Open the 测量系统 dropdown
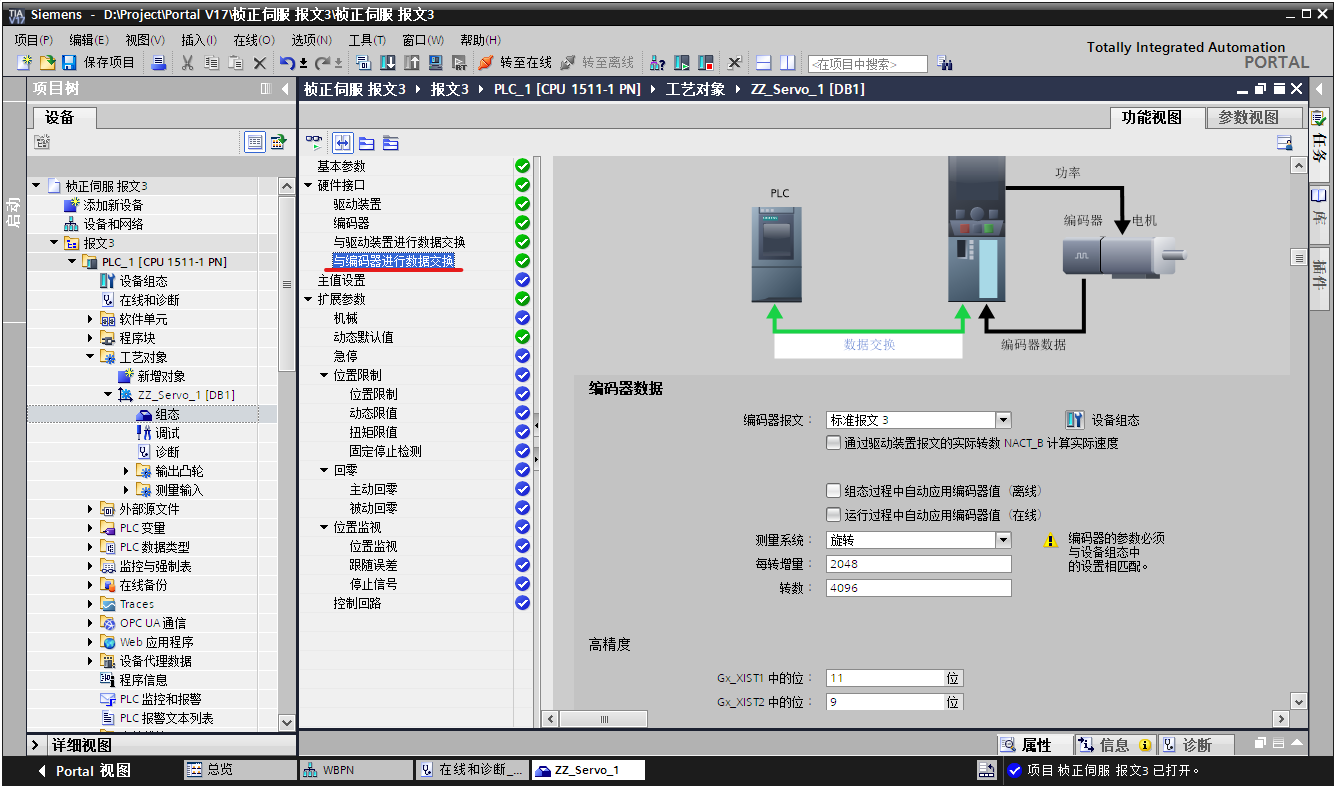1336x788 pixels. pos(1003,540)
